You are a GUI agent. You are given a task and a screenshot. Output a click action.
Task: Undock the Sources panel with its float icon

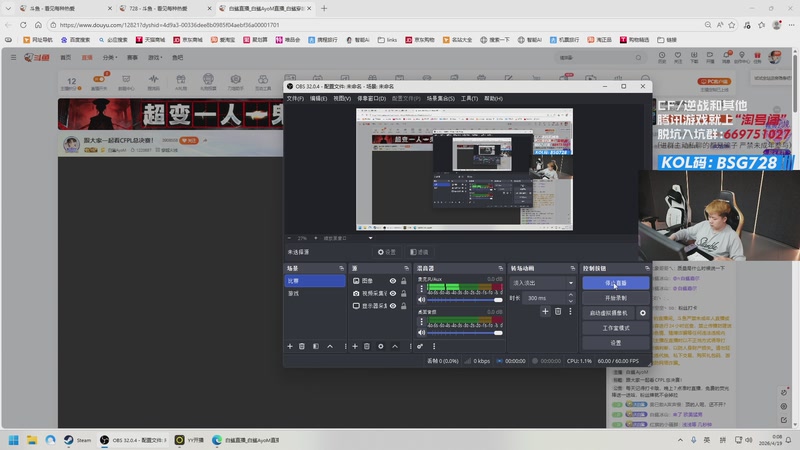click(407, 268)
